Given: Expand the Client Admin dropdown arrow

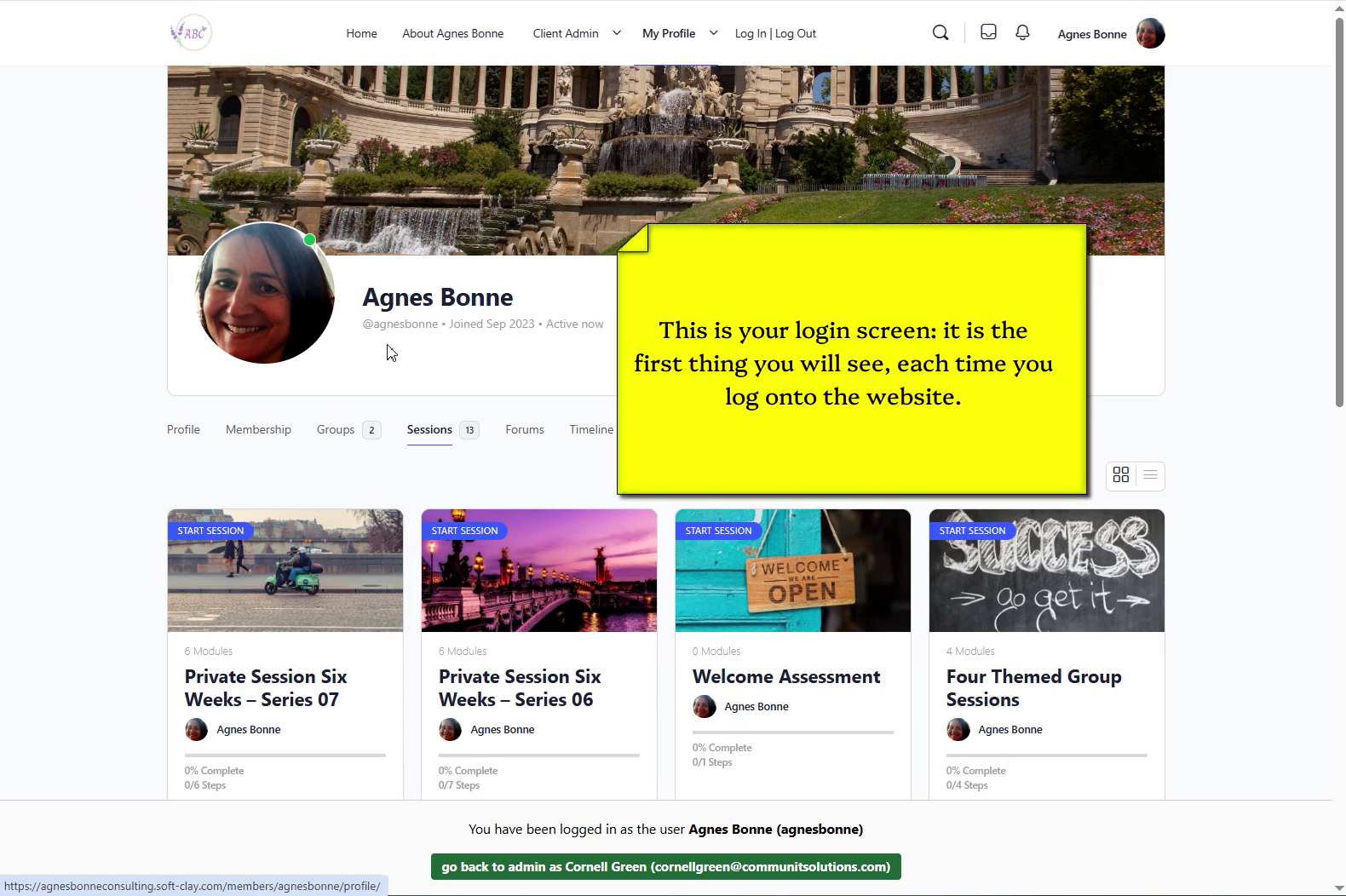Looking at the screenshot, I should click(617, 33).
